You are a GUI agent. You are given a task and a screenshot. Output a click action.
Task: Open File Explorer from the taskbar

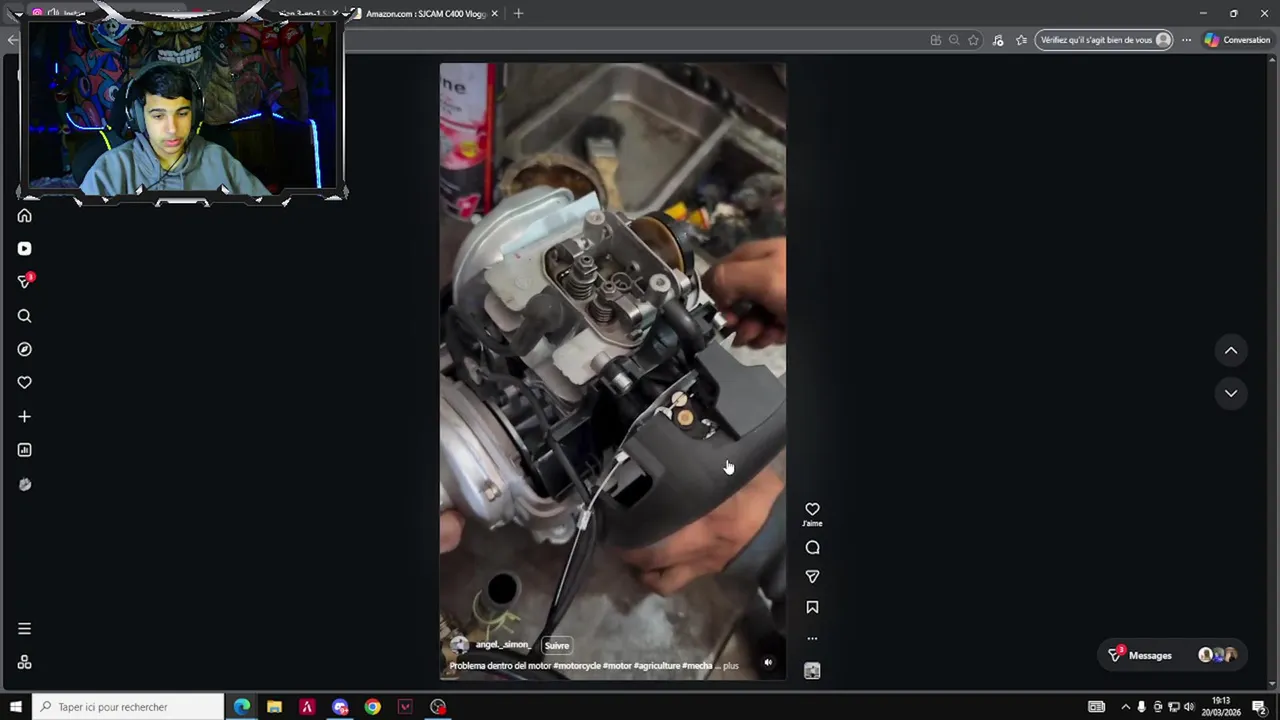click(x=274, y=707)
